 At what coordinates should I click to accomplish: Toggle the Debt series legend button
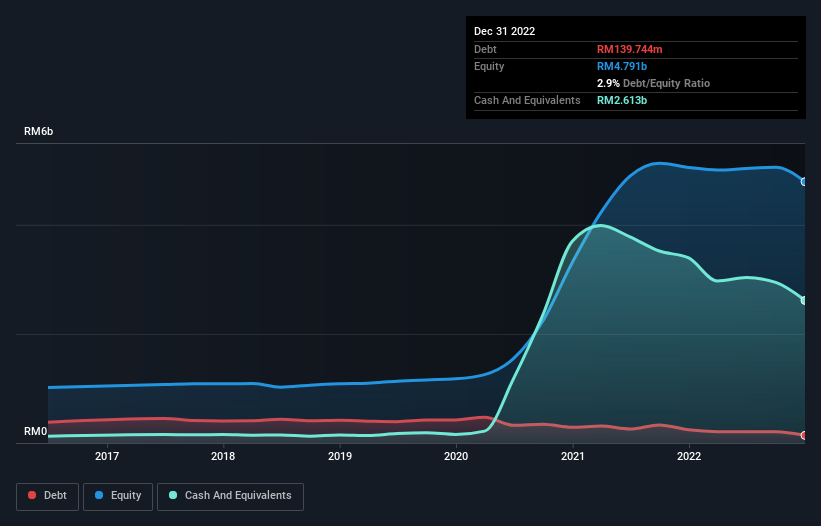pyautogui.click(x=48, y=496)
